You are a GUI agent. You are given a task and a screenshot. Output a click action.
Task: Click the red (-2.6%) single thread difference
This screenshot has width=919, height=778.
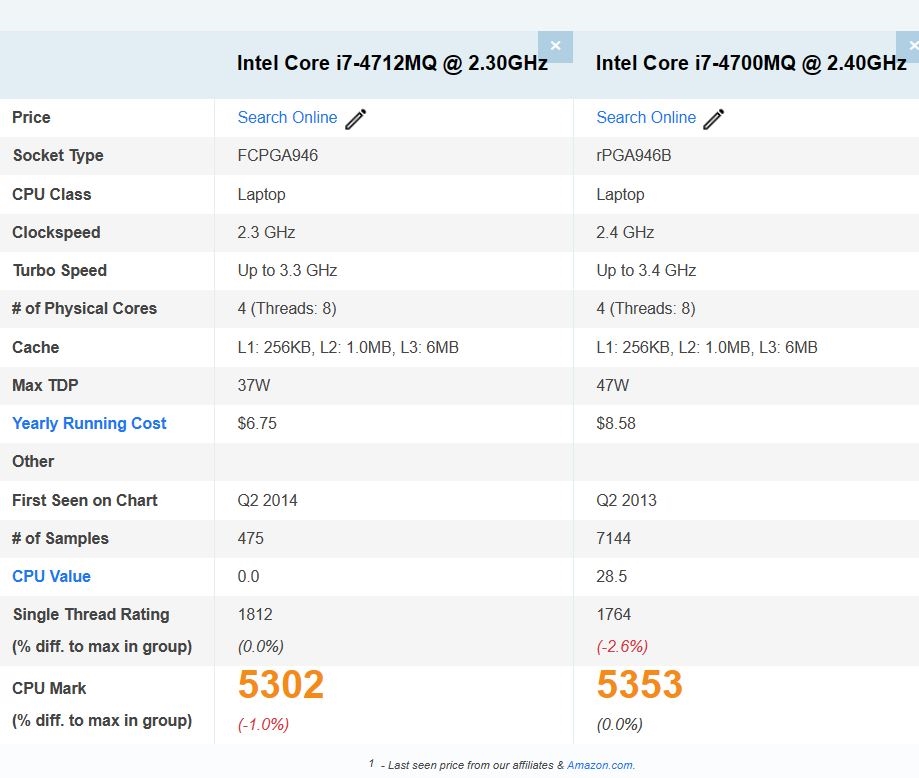pyautogui.click(x=622, y=646)
